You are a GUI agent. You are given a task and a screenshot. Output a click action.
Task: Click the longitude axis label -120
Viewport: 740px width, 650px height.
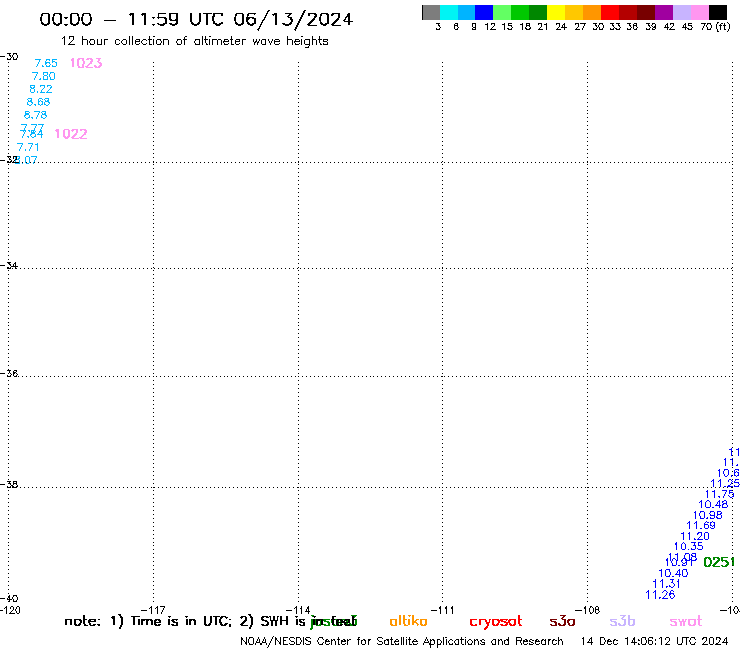coord(10,610)
